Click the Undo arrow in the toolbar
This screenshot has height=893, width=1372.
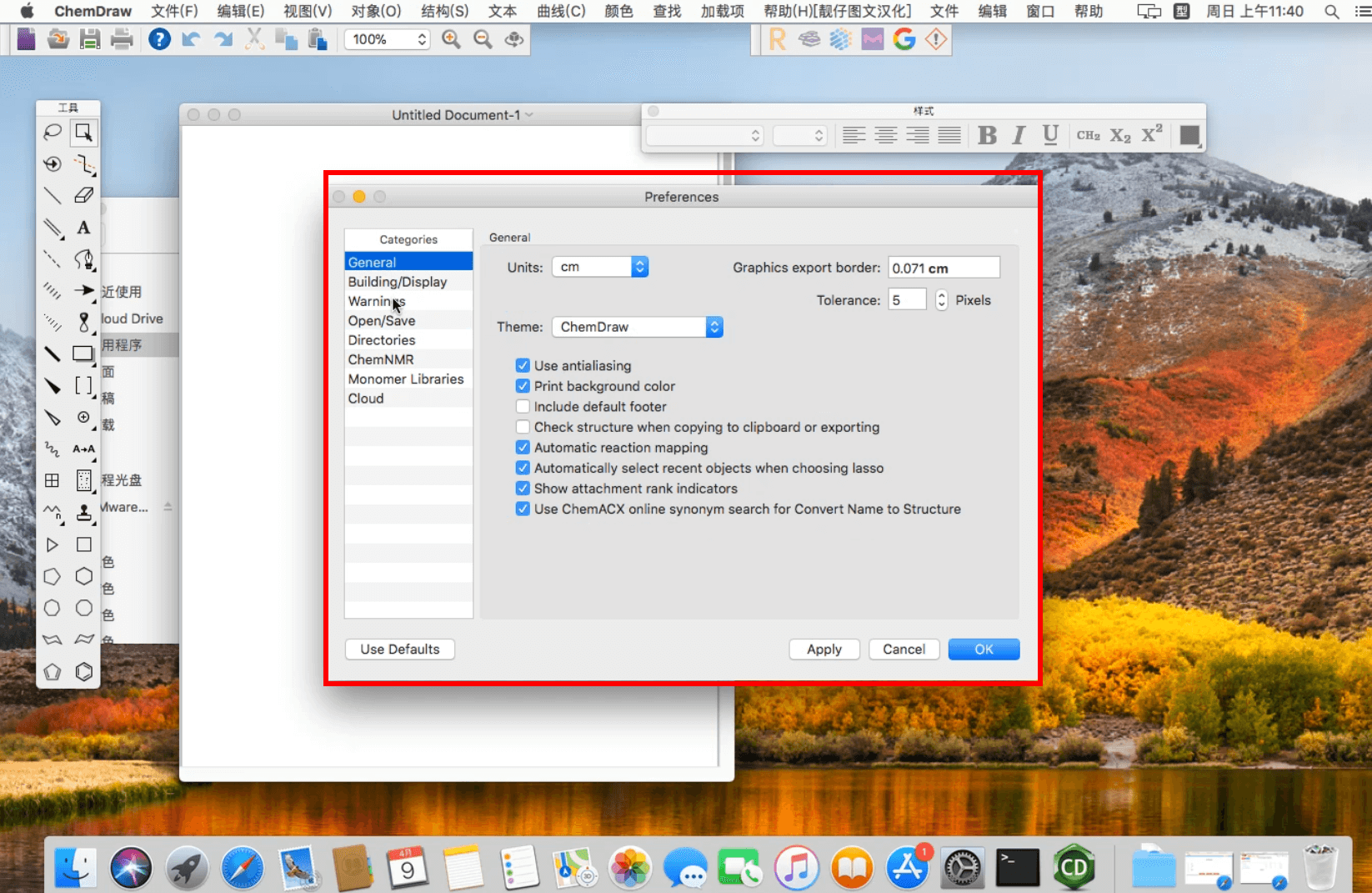point(191,39)
